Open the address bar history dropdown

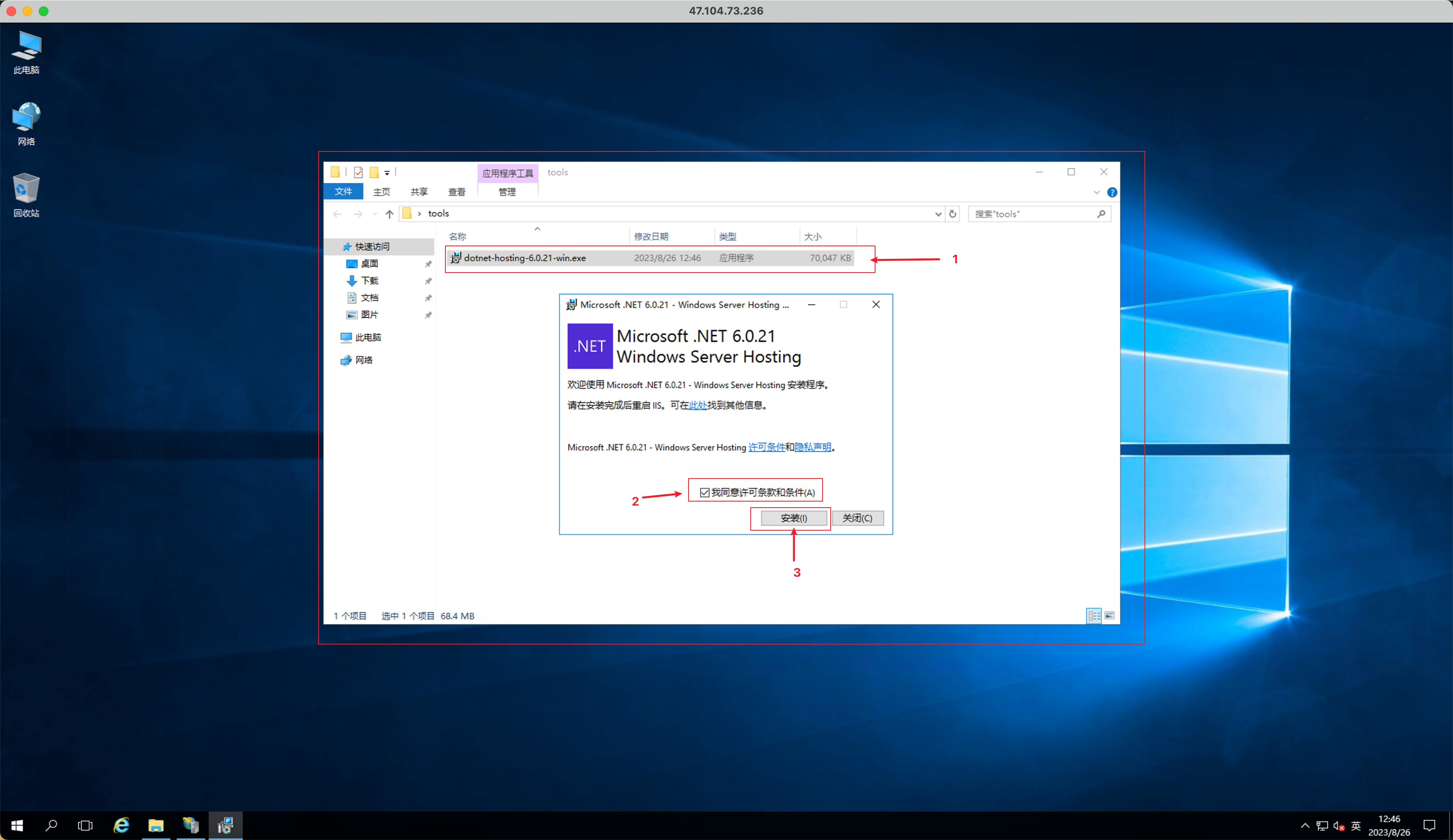tap(938, 214)
